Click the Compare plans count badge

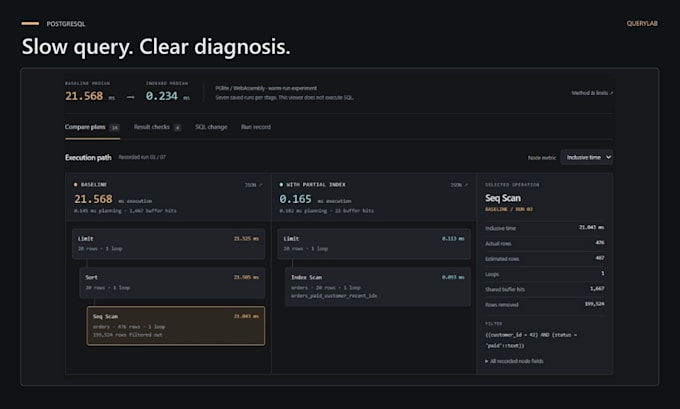(114, 128)
